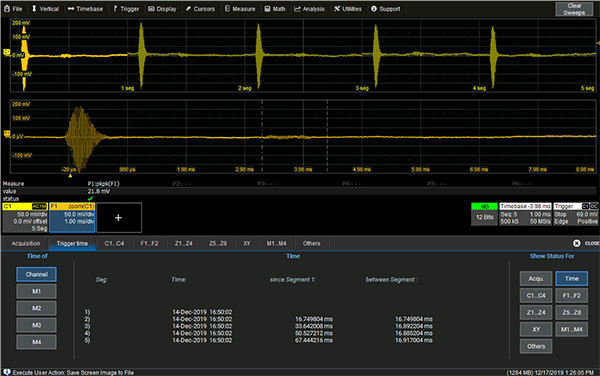Click the 16.749804 ms since Segment 1 value
Viewport: 600px width, 376px height.
pos(314,319)
